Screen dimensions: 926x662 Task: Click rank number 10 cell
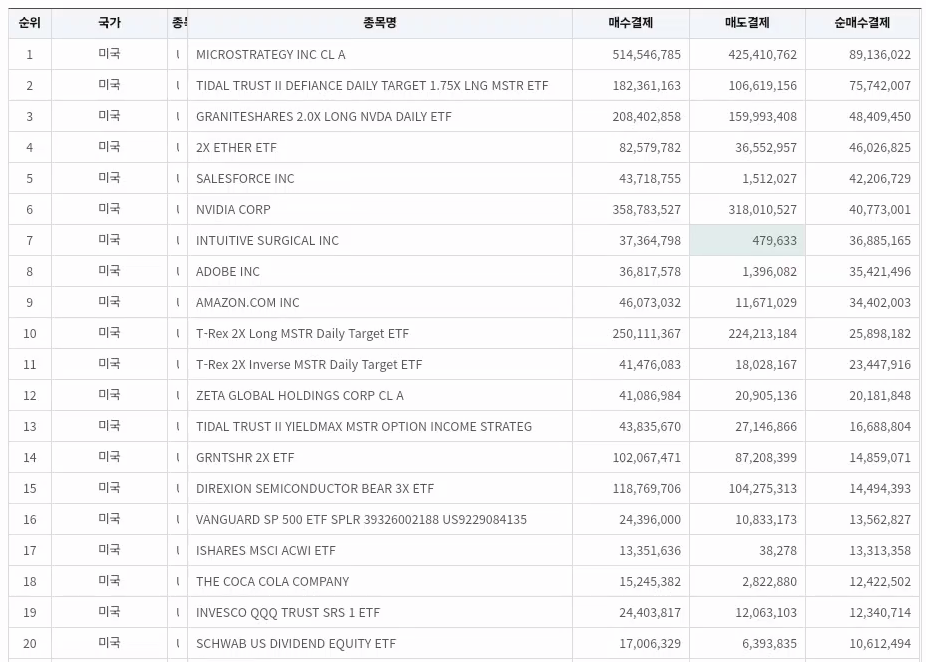click(30, 334)
